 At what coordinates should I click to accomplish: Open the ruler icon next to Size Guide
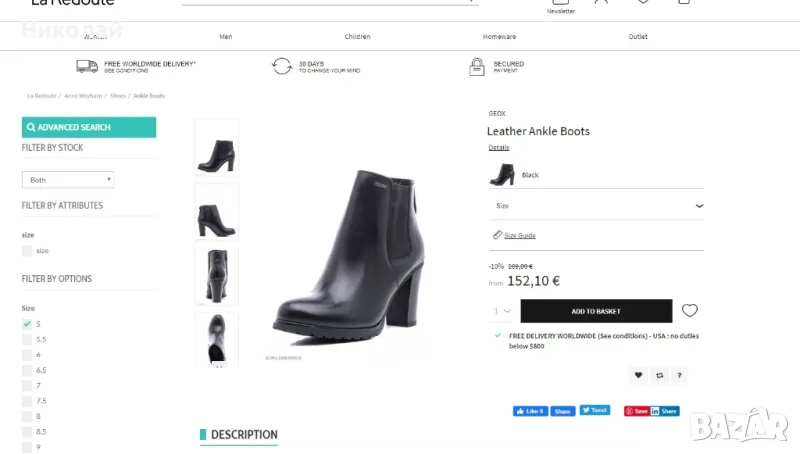click(497, 235)
